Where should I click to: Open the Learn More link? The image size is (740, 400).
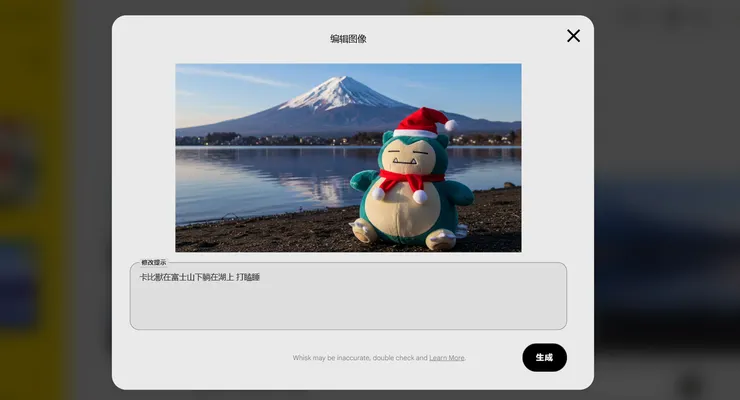(446, 358)
